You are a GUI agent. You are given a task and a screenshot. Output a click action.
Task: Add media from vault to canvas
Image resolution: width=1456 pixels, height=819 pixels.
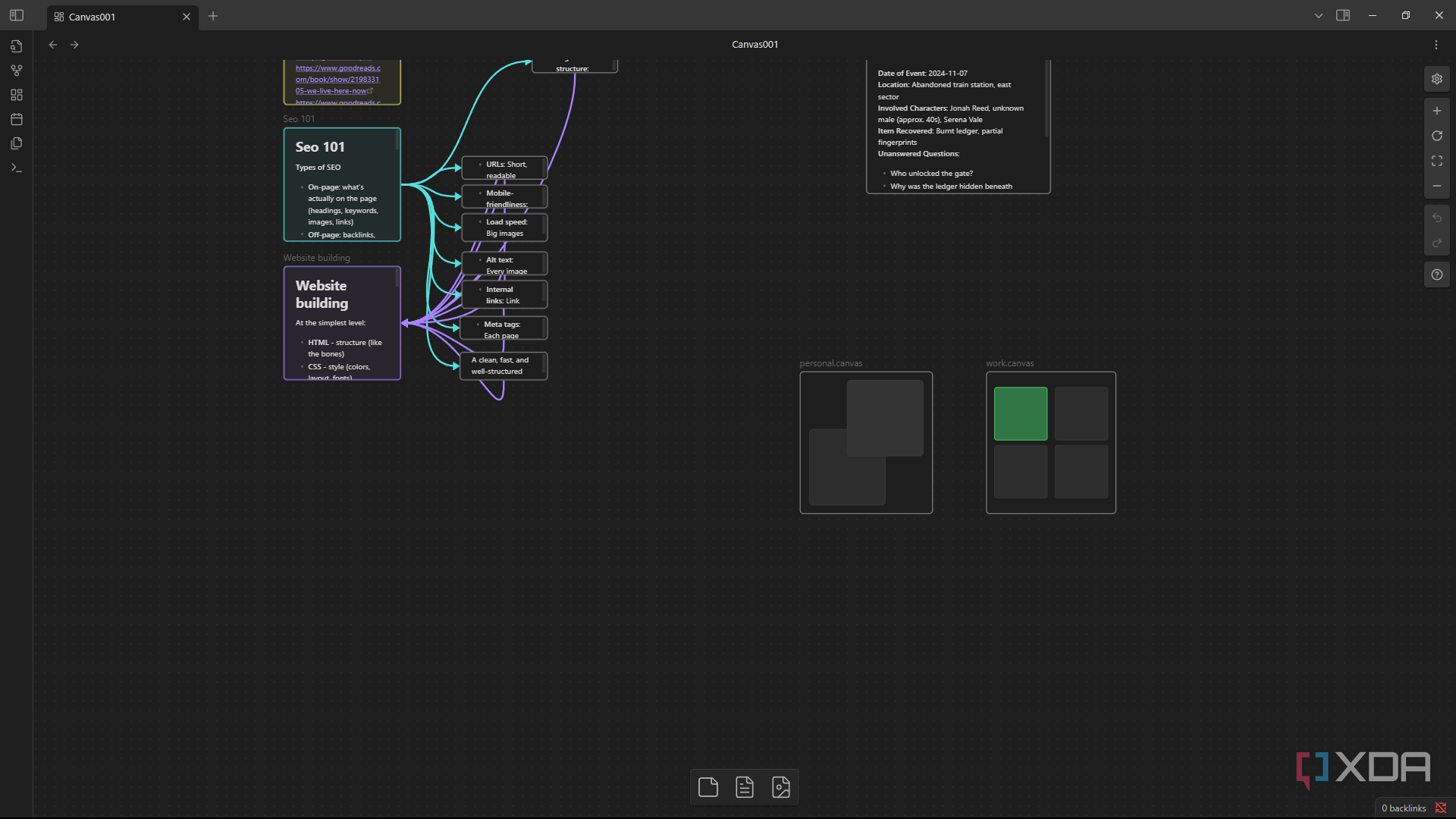[781, 787]
